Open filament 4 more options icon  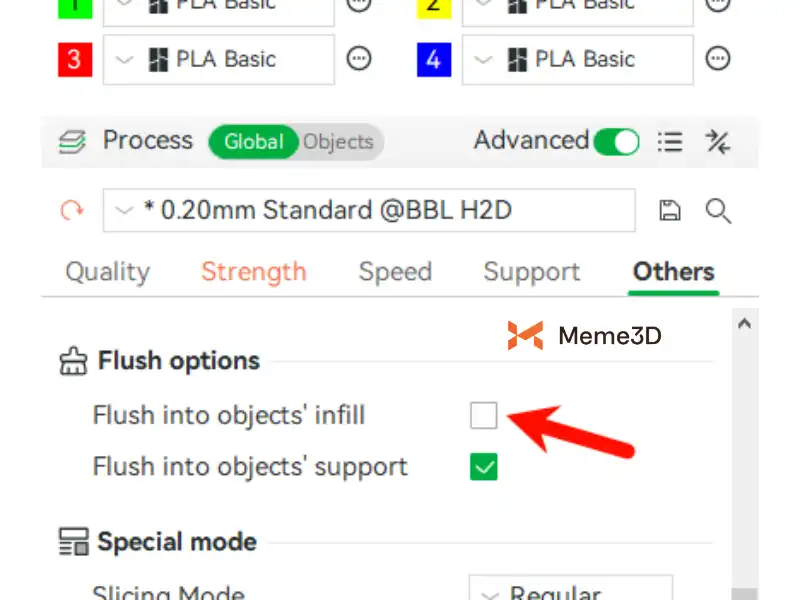(717, 59)
